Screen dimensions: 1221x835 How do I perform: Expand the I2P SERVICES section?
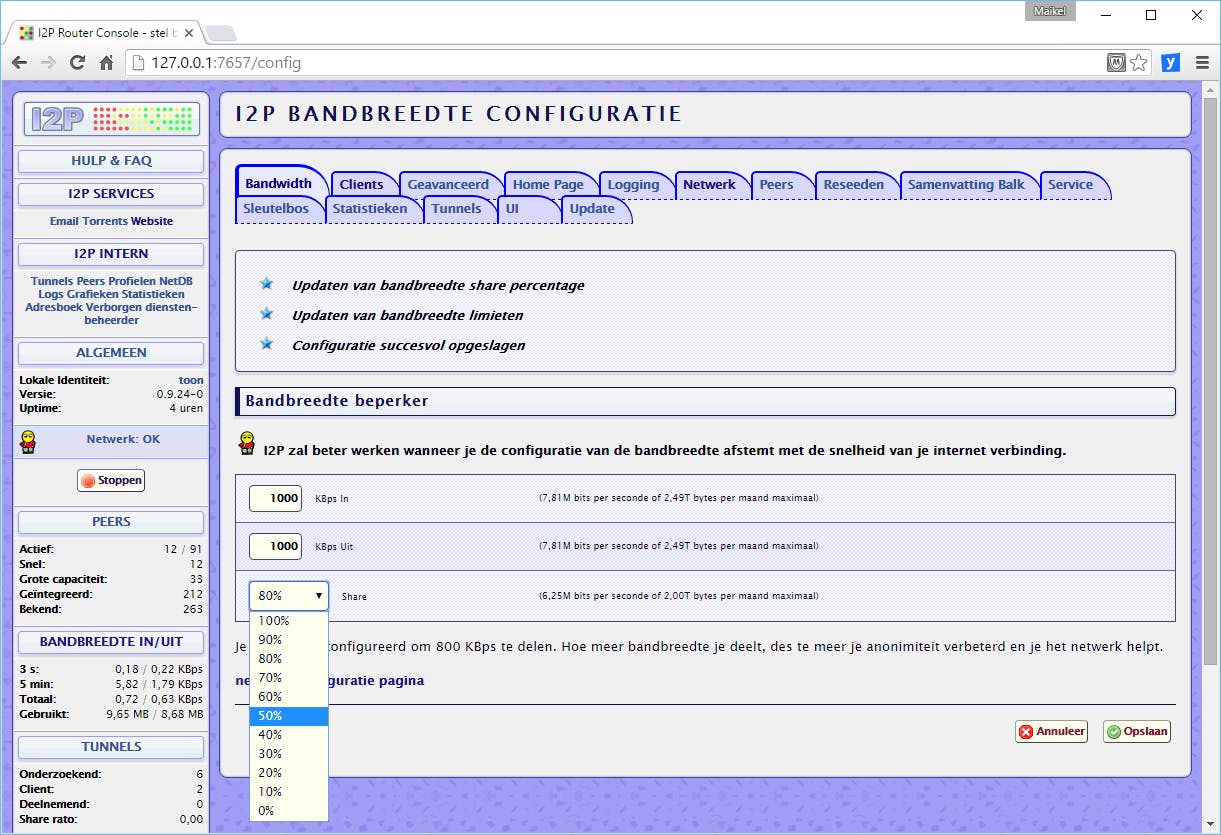[x=110, y=193]
